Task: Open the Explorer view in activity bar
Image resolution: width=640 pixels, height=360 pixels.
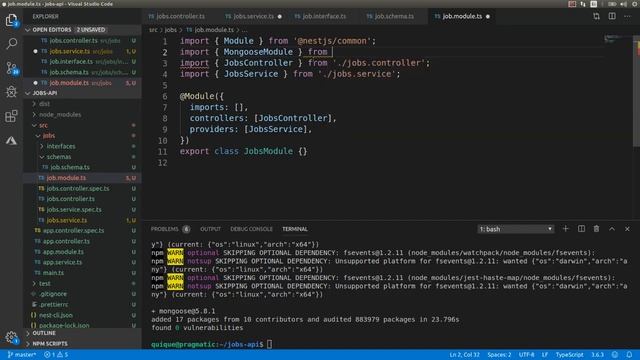Action: pos(11,20)
